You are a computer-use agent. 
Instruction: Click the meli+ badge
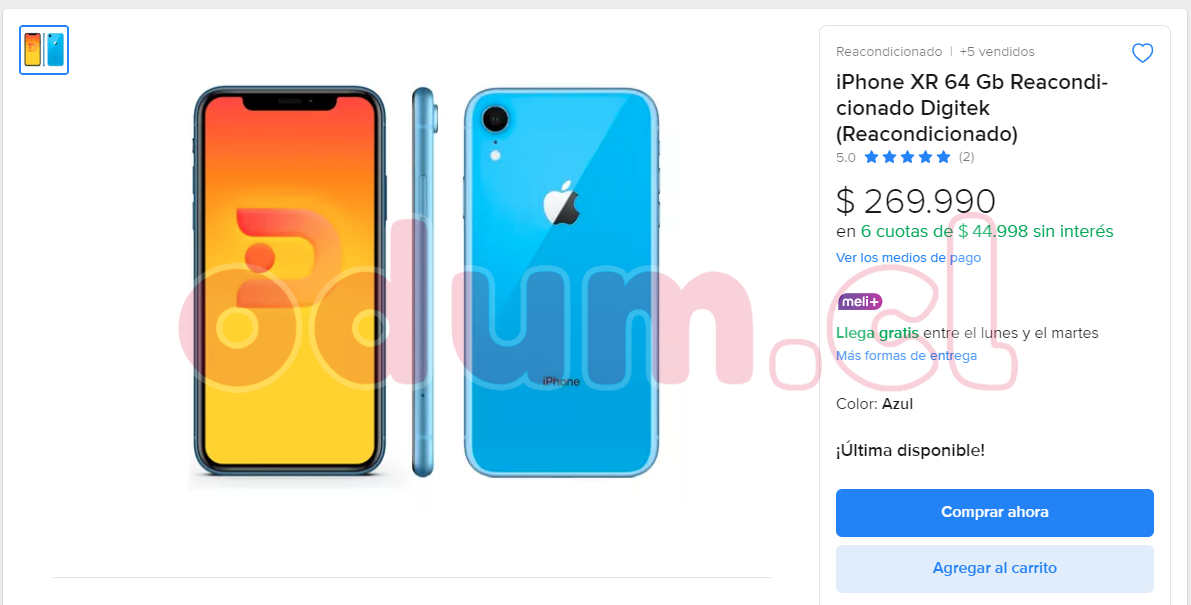click(x=860, y=301)
